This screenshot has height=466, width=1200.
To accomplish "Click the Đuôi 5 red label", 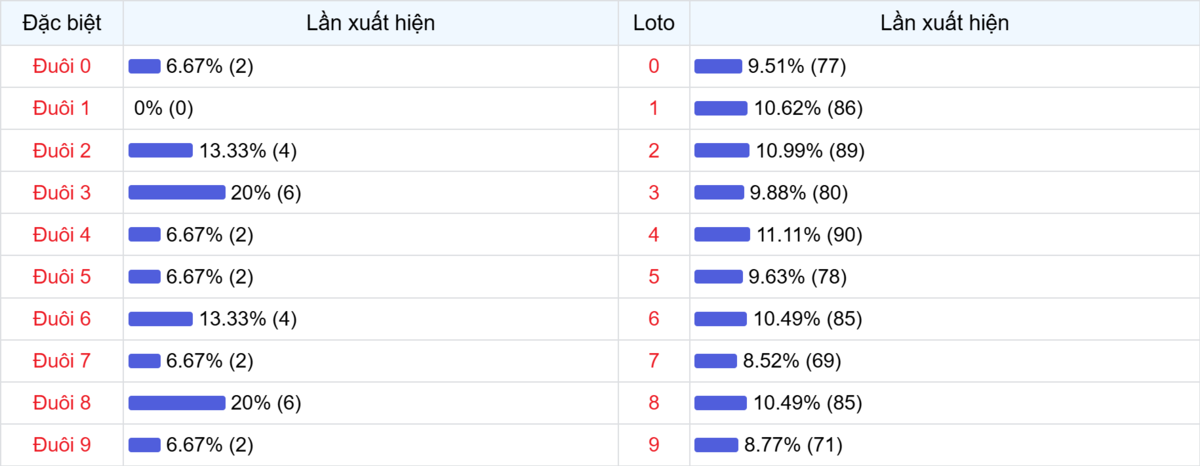I will (x=62, y=276).
